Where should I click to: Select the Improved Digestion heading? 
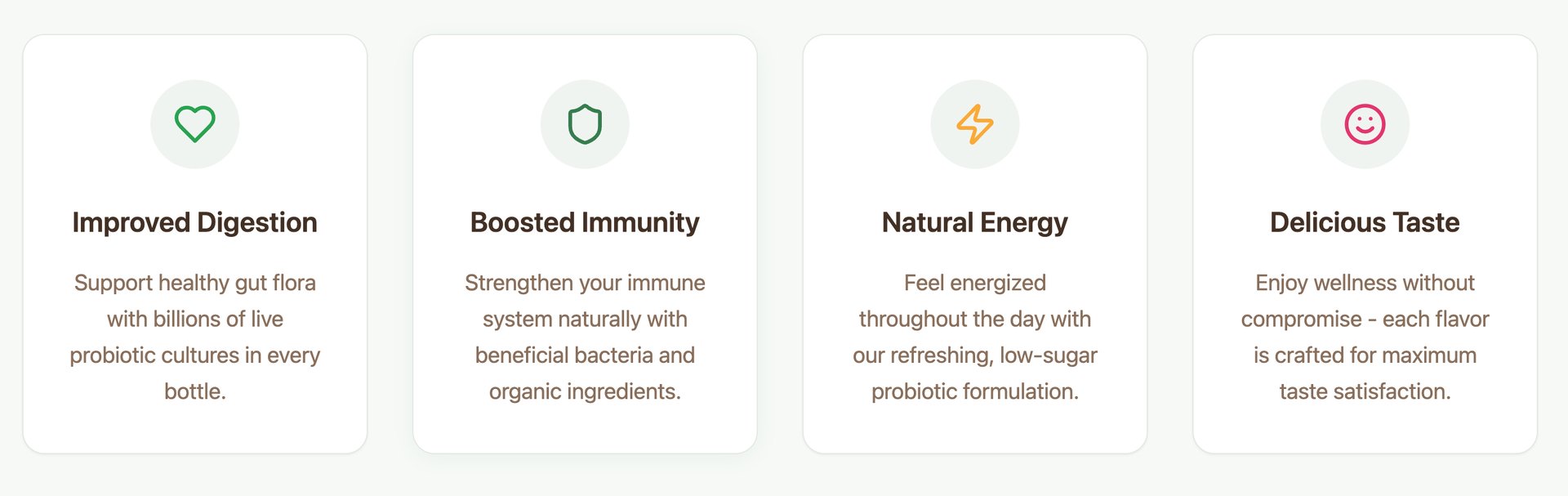(x=195, y=222)
